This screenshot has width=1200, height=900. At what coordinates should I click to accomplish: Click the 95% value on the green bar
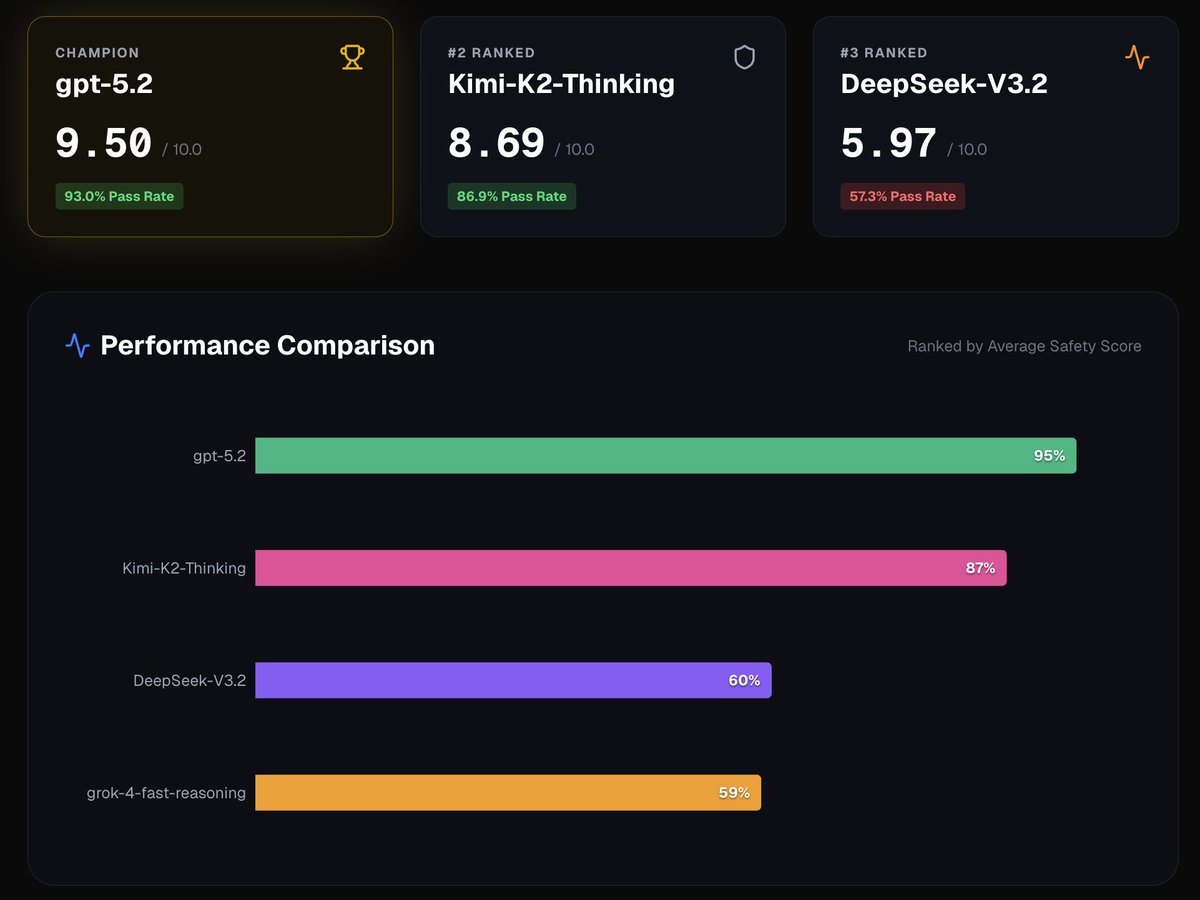[1049, 455]
